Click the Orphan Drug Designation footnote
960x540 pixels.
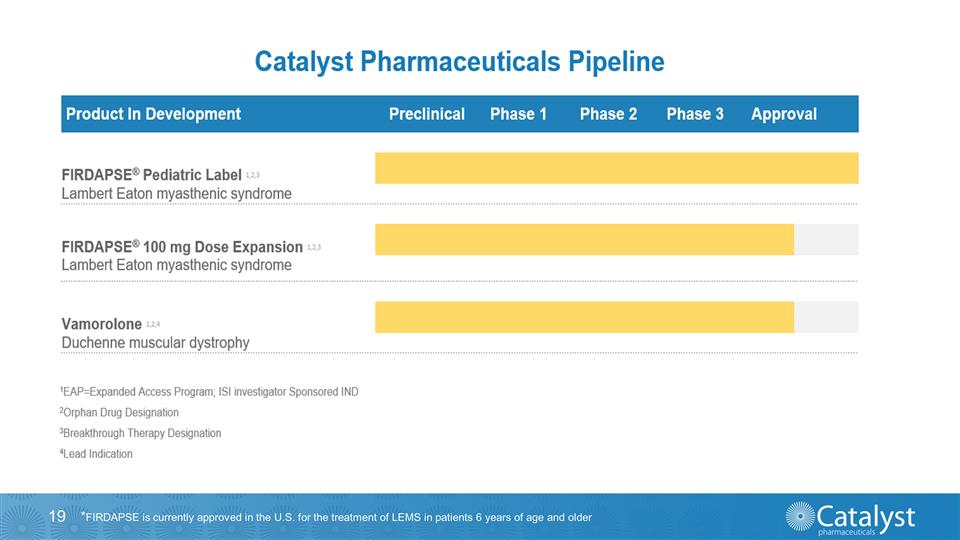pos(119,412)
